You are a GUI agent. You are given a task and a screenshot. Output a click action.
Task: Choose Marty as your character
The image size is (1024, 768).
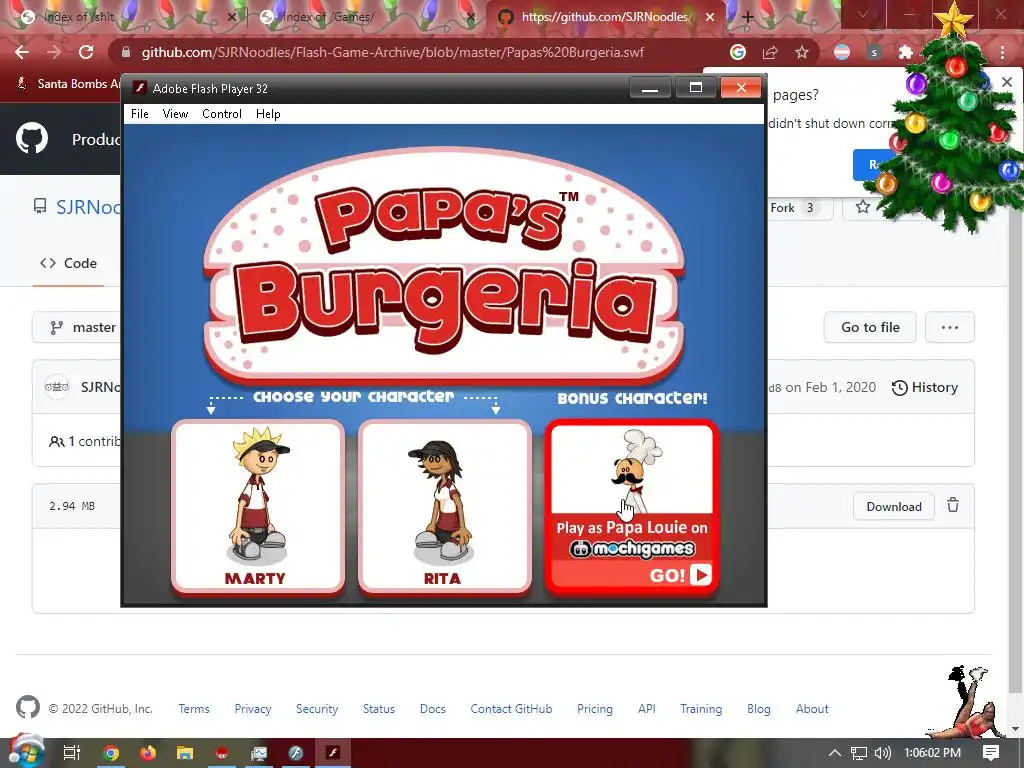(257, 507)
